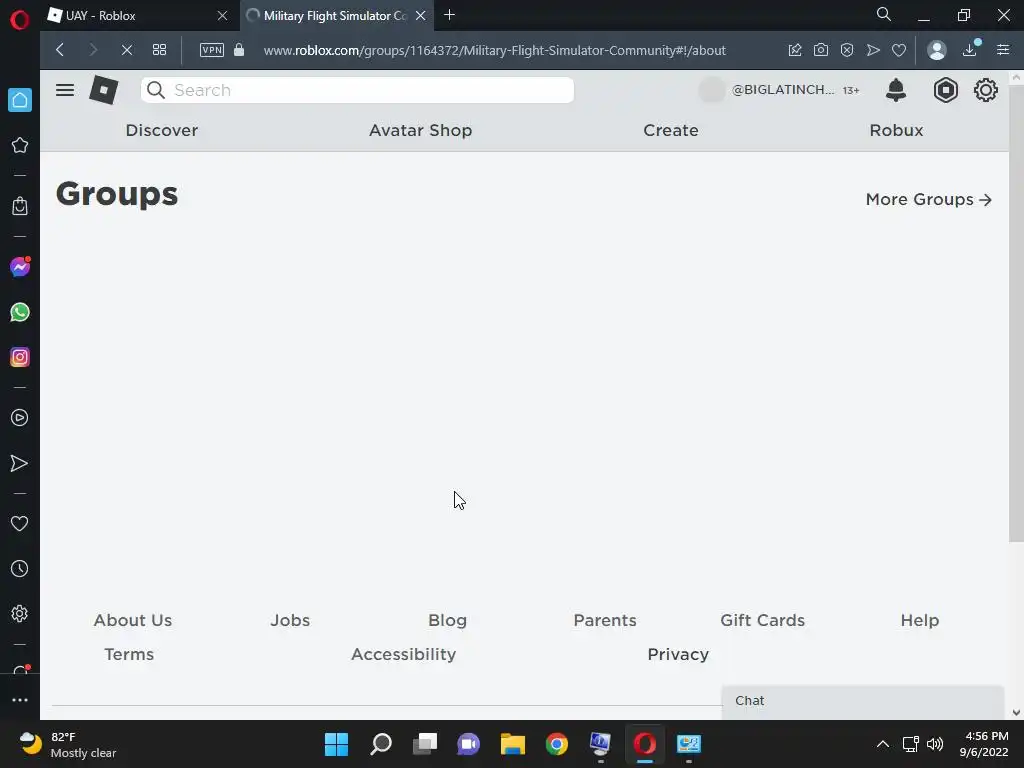1024x768 pixels.
Task: Open the Robux balance hexagon icon
Action: tap(946, 90)
